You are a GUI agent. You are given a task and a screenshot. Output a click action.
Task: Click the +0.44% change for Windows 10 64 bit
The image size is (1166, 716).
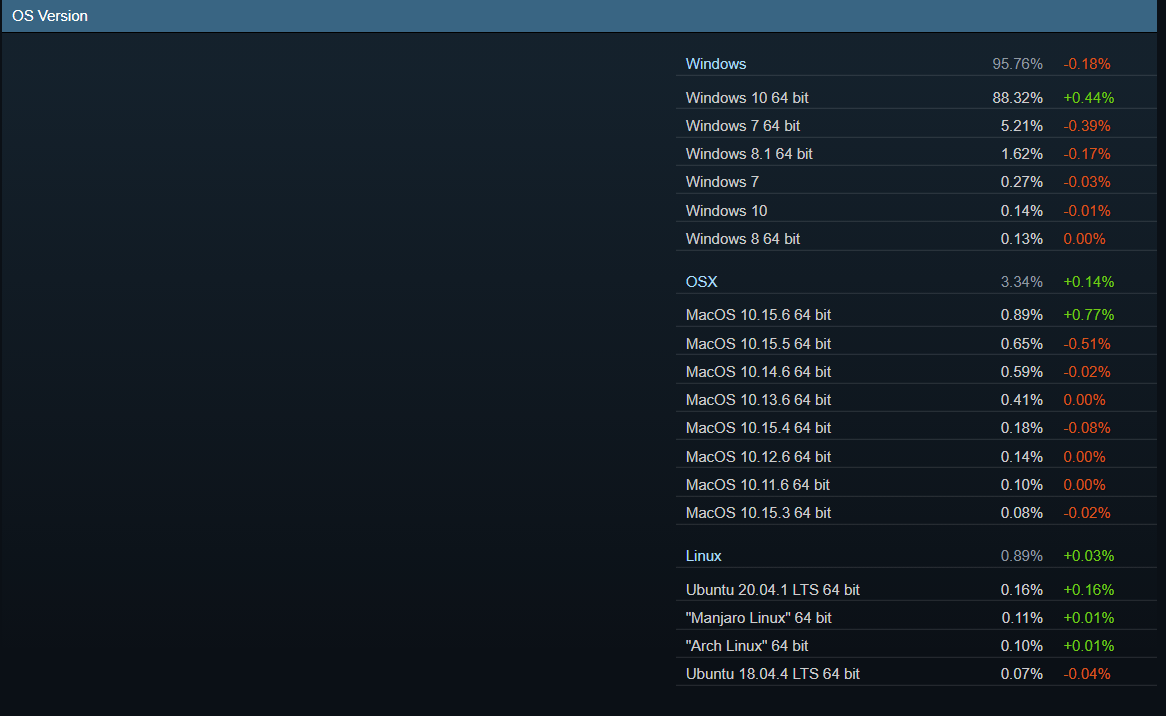[1088, 98]
